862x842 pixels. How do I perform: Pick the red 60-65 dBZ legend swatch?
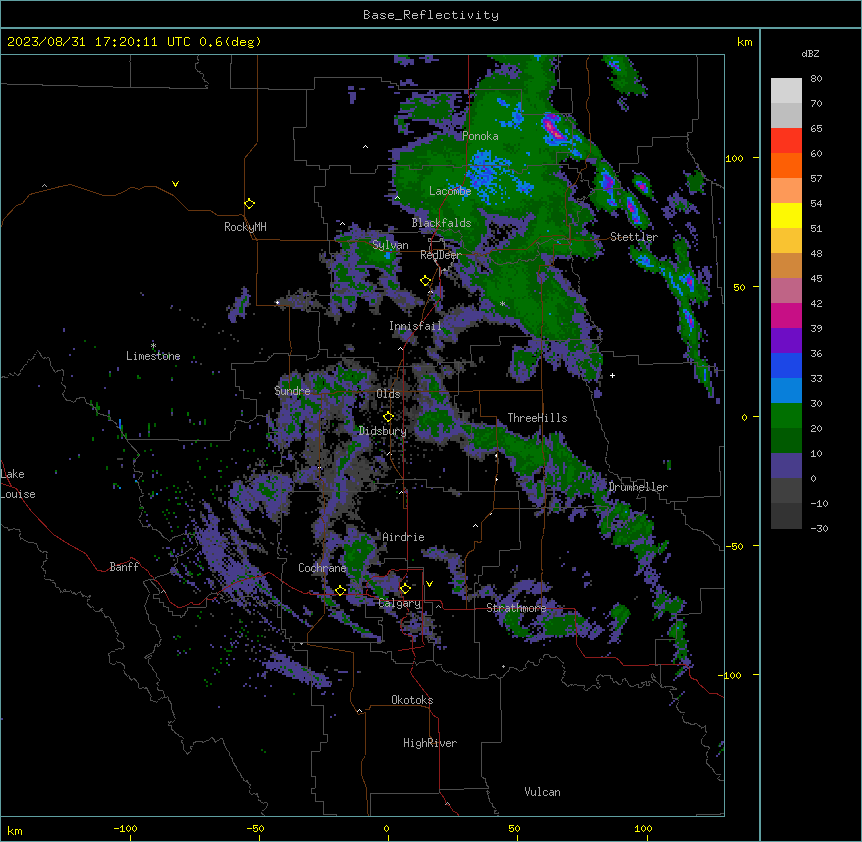pos(786,141)
